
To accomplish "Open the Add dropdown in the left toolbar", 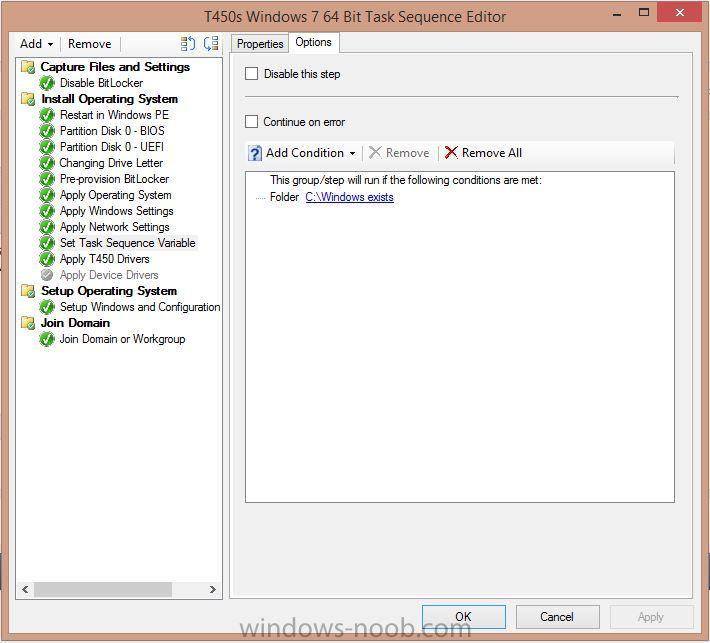I will coord(36,44).
